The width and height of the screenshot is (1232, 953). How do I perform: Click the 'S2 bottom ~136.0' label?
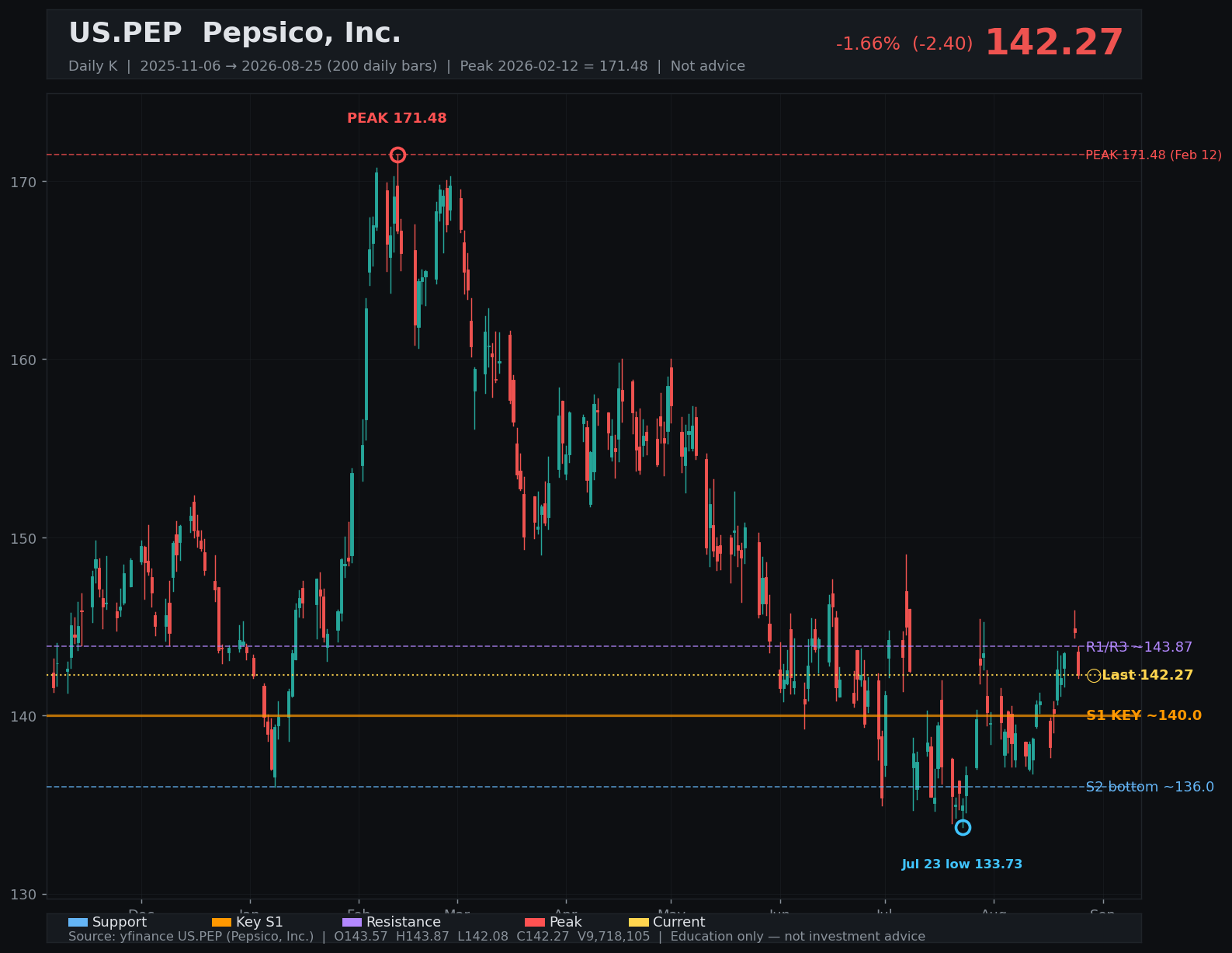[x=1150, y=787]
